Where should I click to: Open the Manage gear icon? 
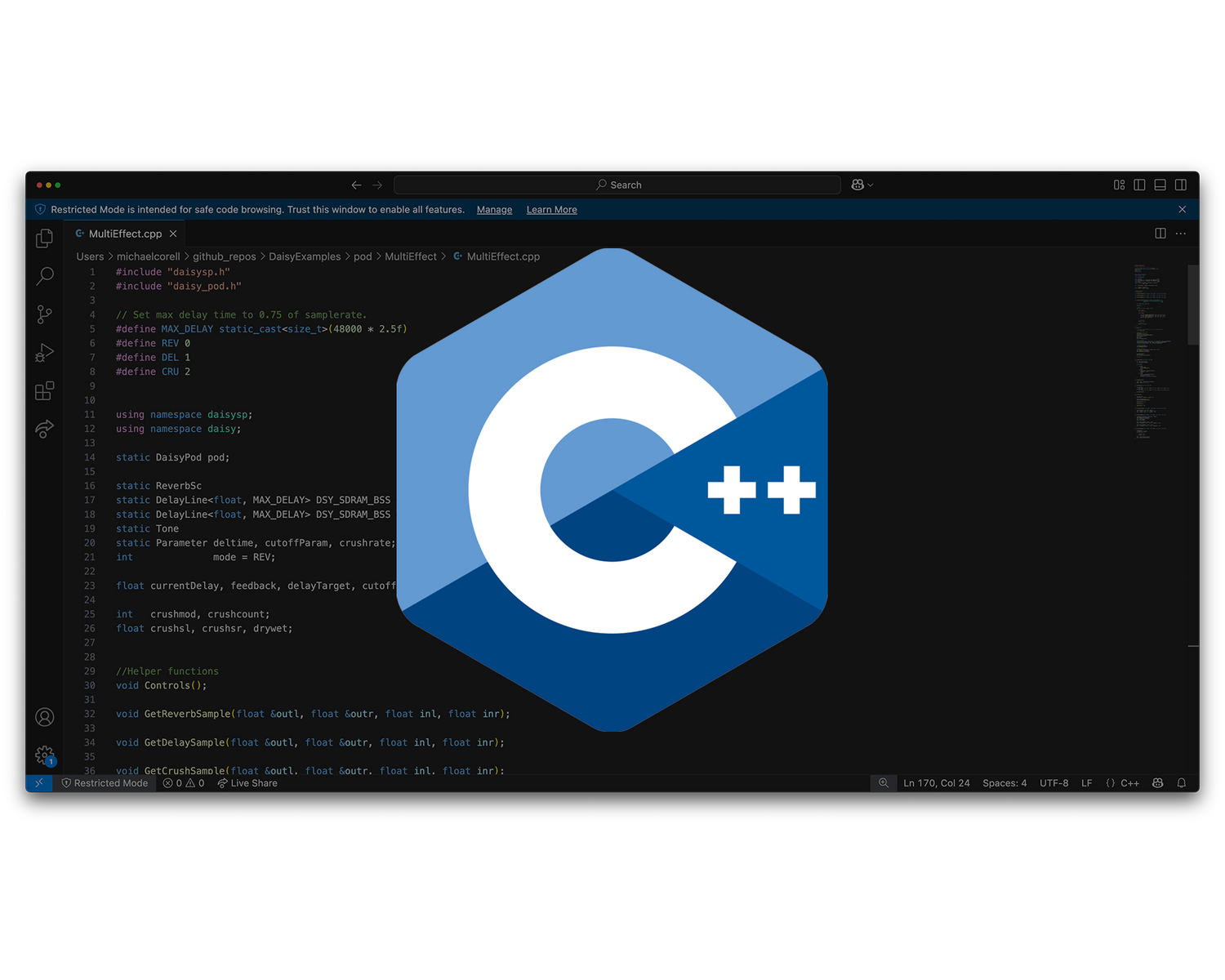click(45, 755)
